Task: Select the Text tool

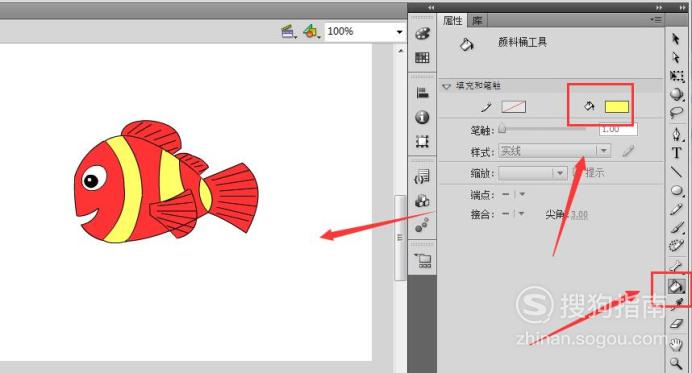Action: pyautogui.click(x=676, y=153)
